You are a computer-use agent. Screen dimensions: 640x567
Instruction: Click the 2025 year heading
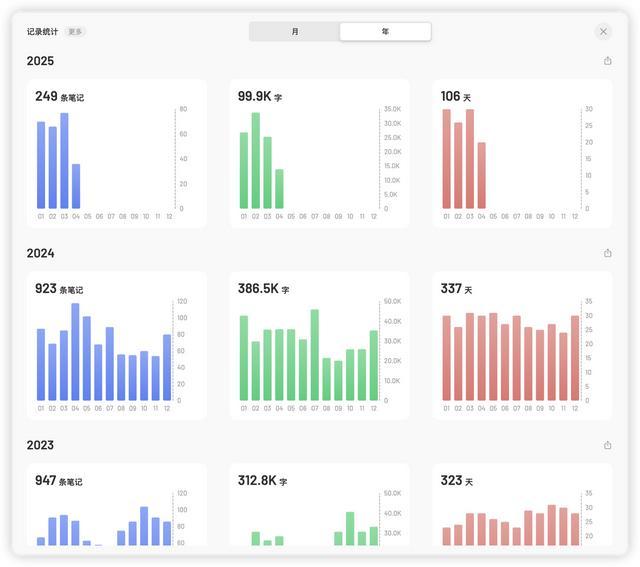point(40,61)
